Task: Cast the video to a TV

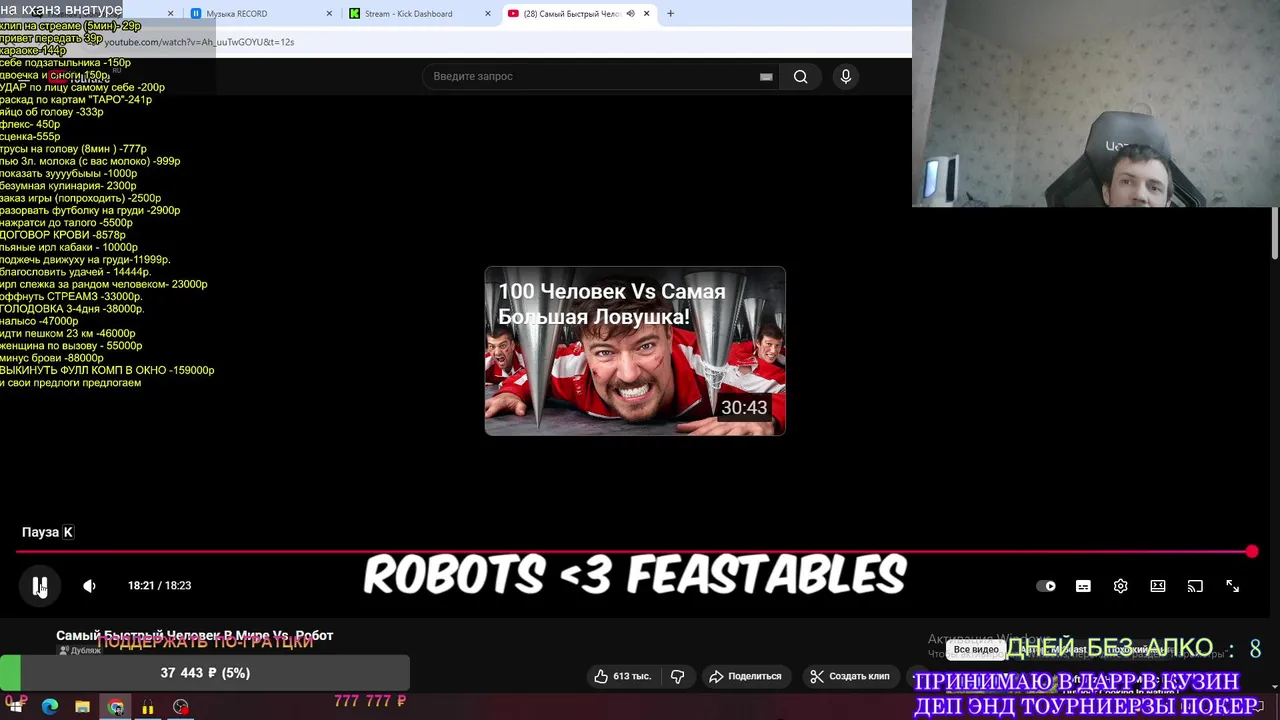Action: click(x=1195, y=586)
